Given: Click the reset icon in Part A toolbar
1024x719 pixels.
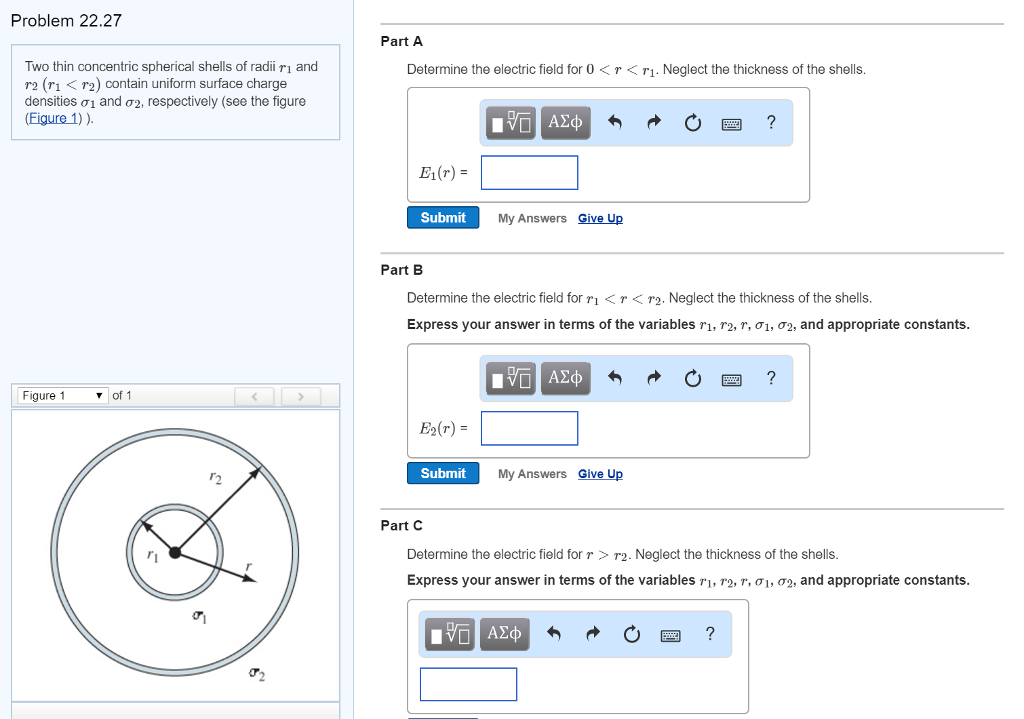Looking at the screenshot, I should (693, 123).
